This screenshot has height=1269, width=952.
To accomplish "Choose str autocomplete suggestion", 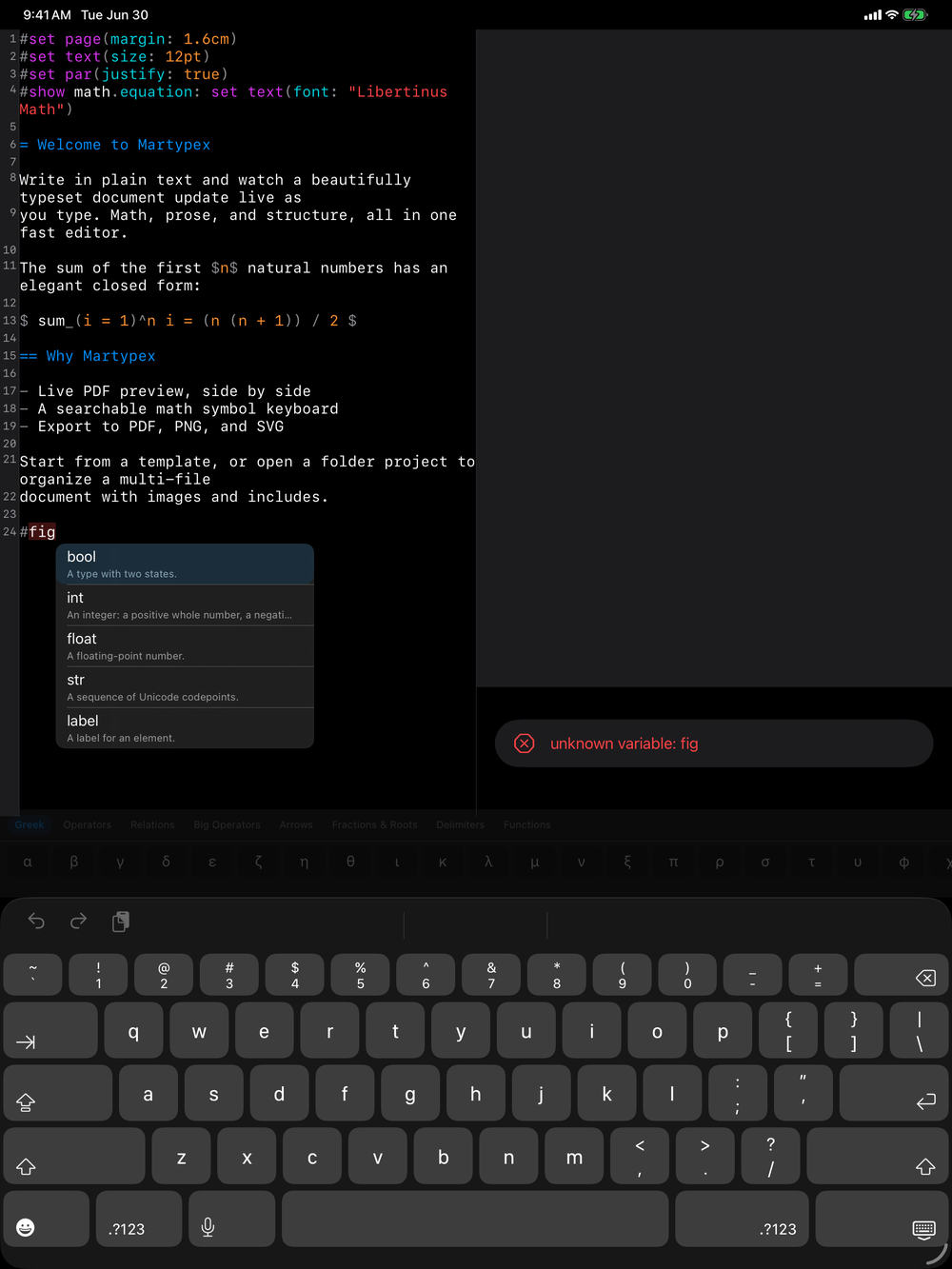I will pyautogui.click(x=185, y=686).
